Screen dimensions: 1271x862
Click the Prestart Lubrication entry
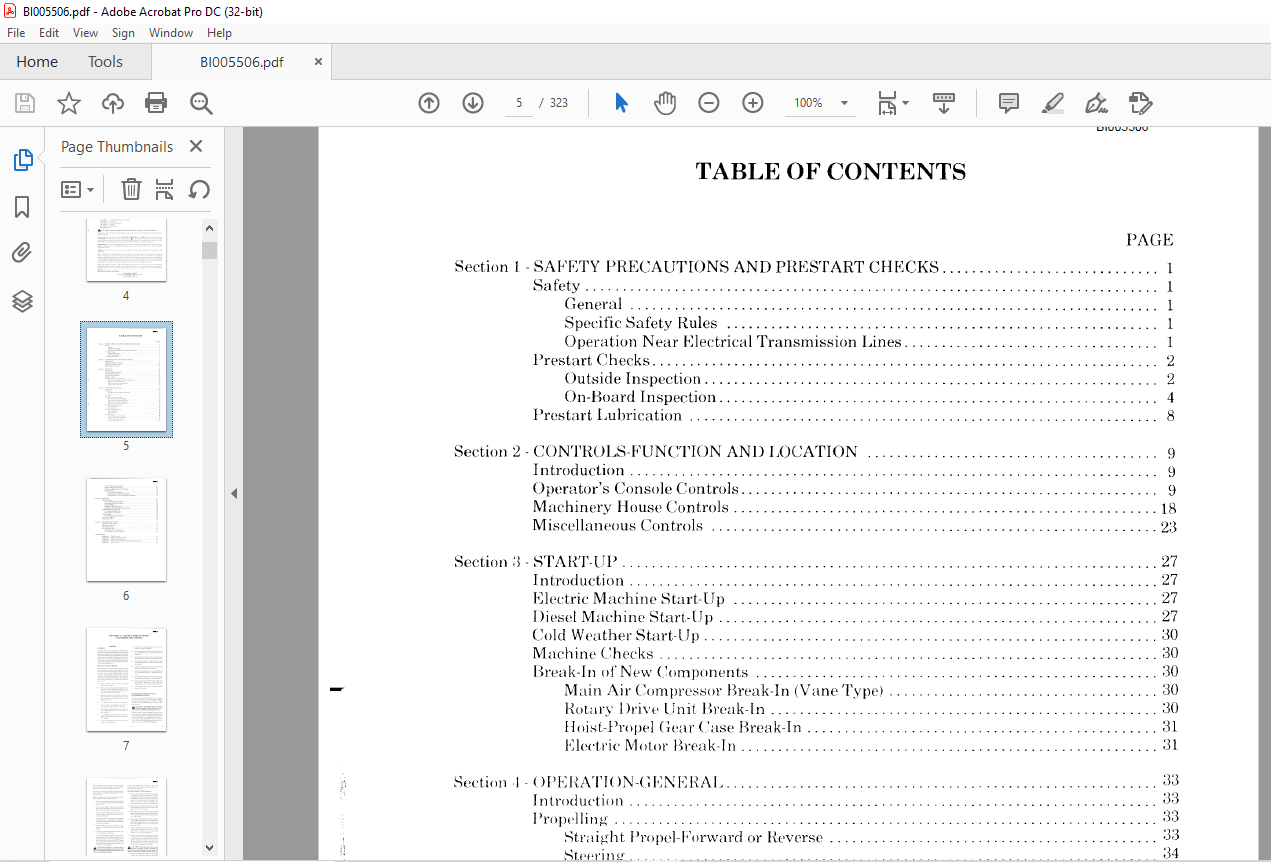click(x=607, y=416)
